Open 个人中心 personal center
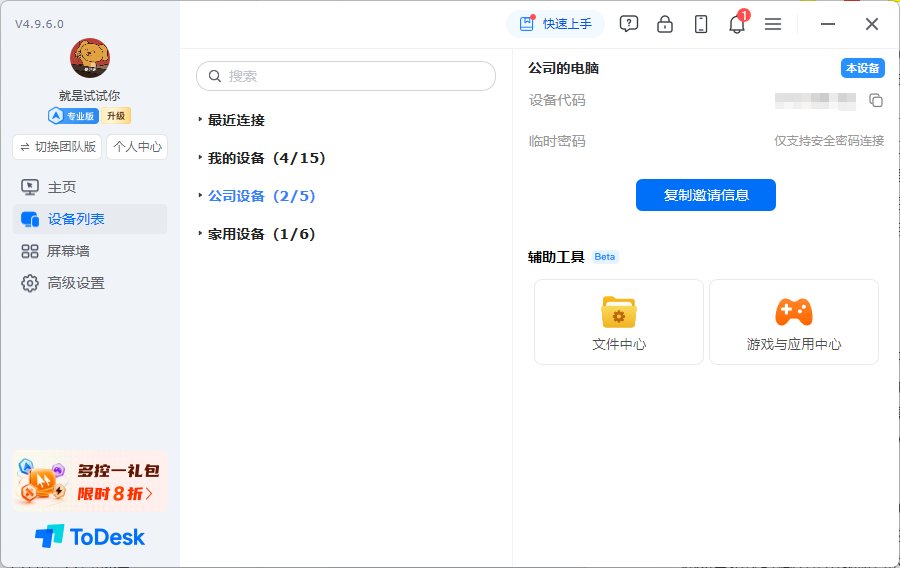The width and height of the screenshot is (900, 568). click(x=137, y=147)
